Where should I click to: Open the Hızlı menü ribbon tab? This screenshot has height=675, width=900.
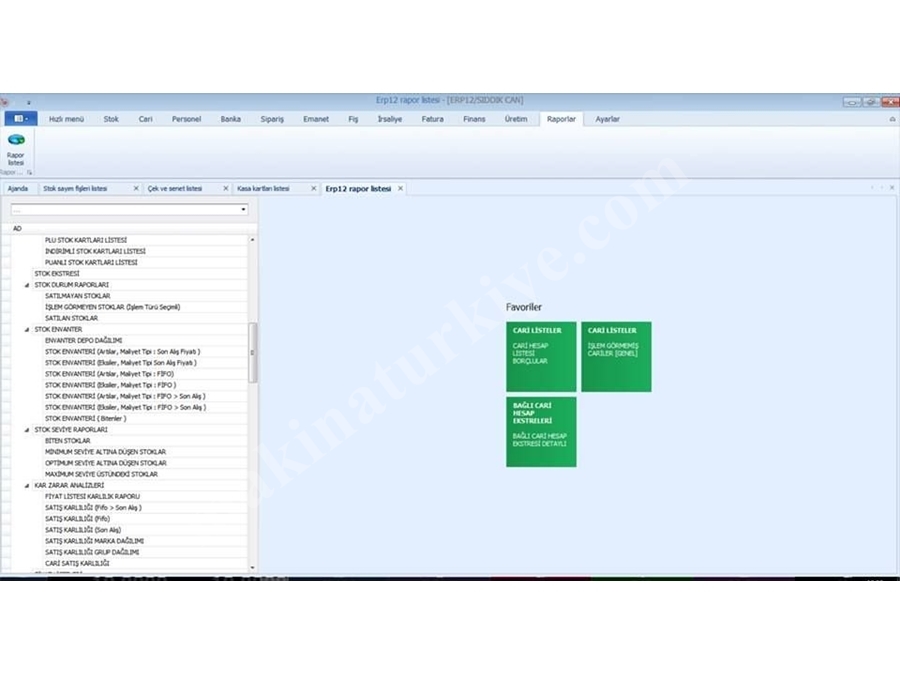click(x=66, y=119)
